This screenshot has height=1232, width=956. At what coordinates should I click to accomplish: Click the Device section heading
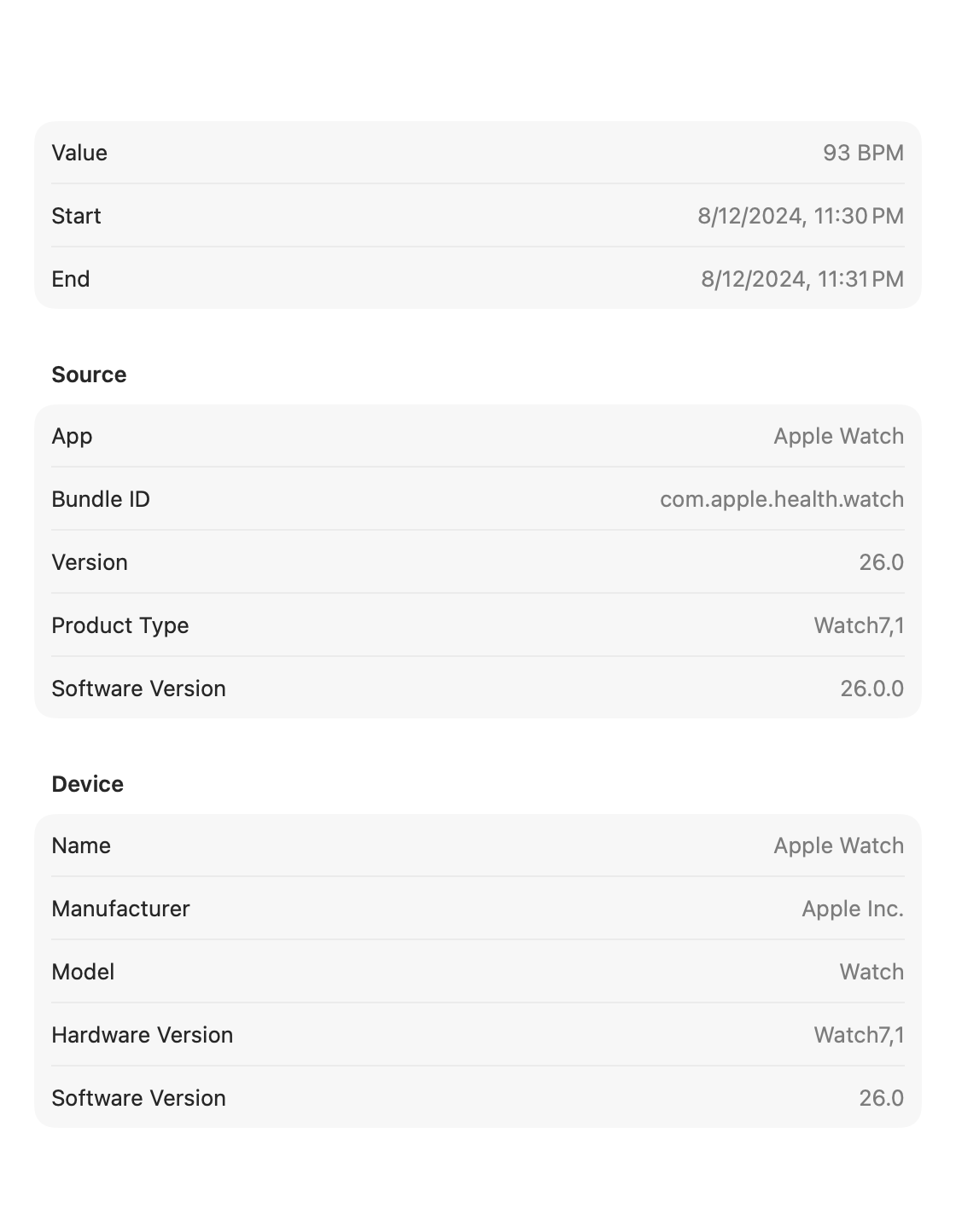[x=87, y=784]
